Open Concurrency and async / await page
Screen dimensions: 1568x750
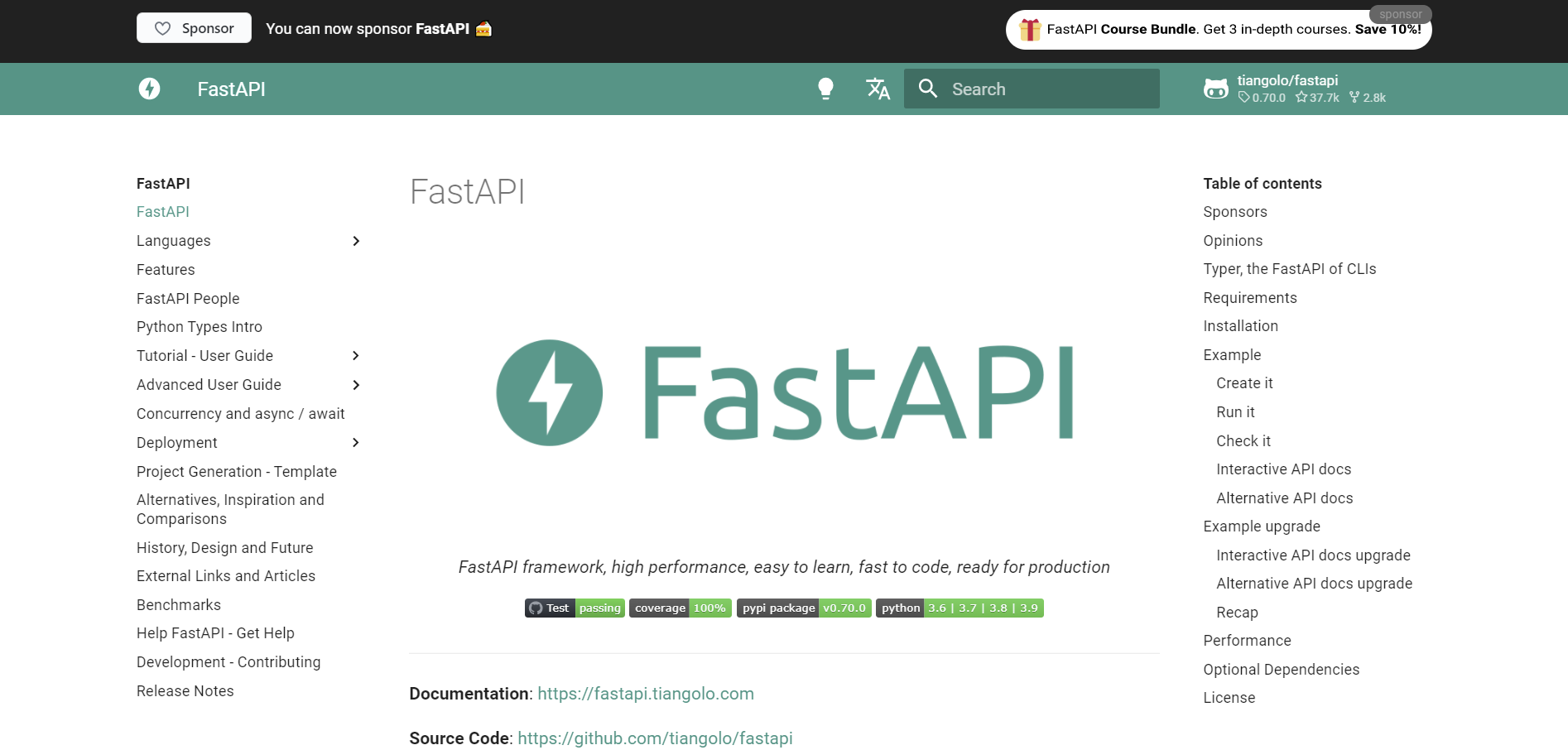[x=241, y=414]
